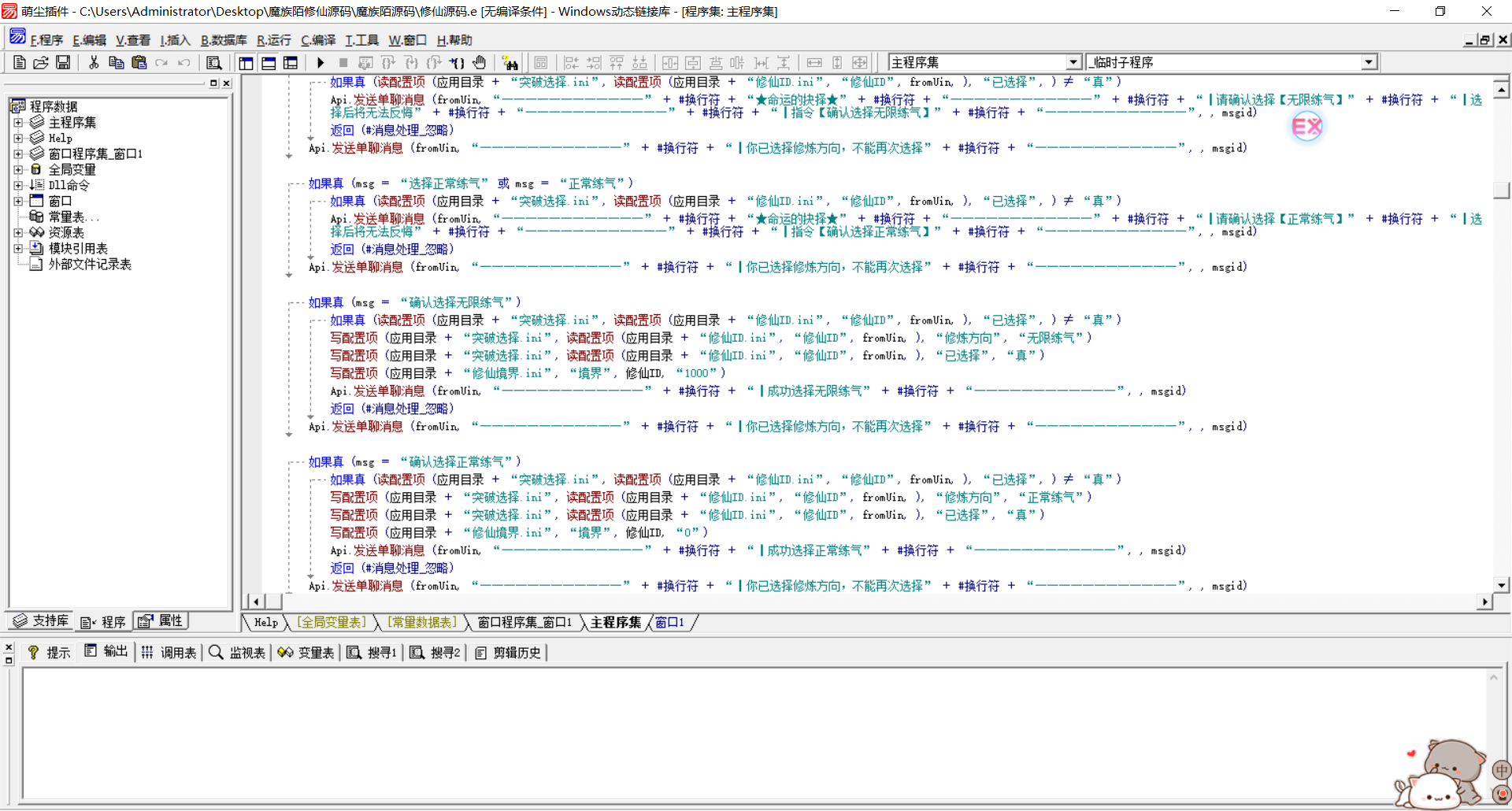Viewport: 1512px width, 811px height.
Task: Save the program with the floppy disk icon
Action: click(x=63, y=63)
